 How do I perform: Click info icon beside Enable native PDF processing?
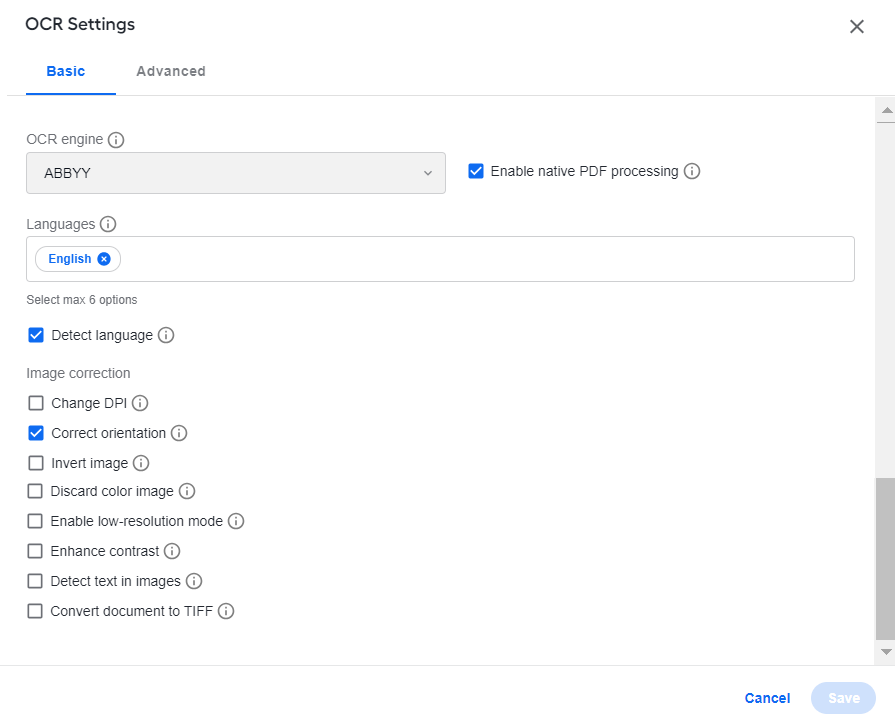[692, 171]
